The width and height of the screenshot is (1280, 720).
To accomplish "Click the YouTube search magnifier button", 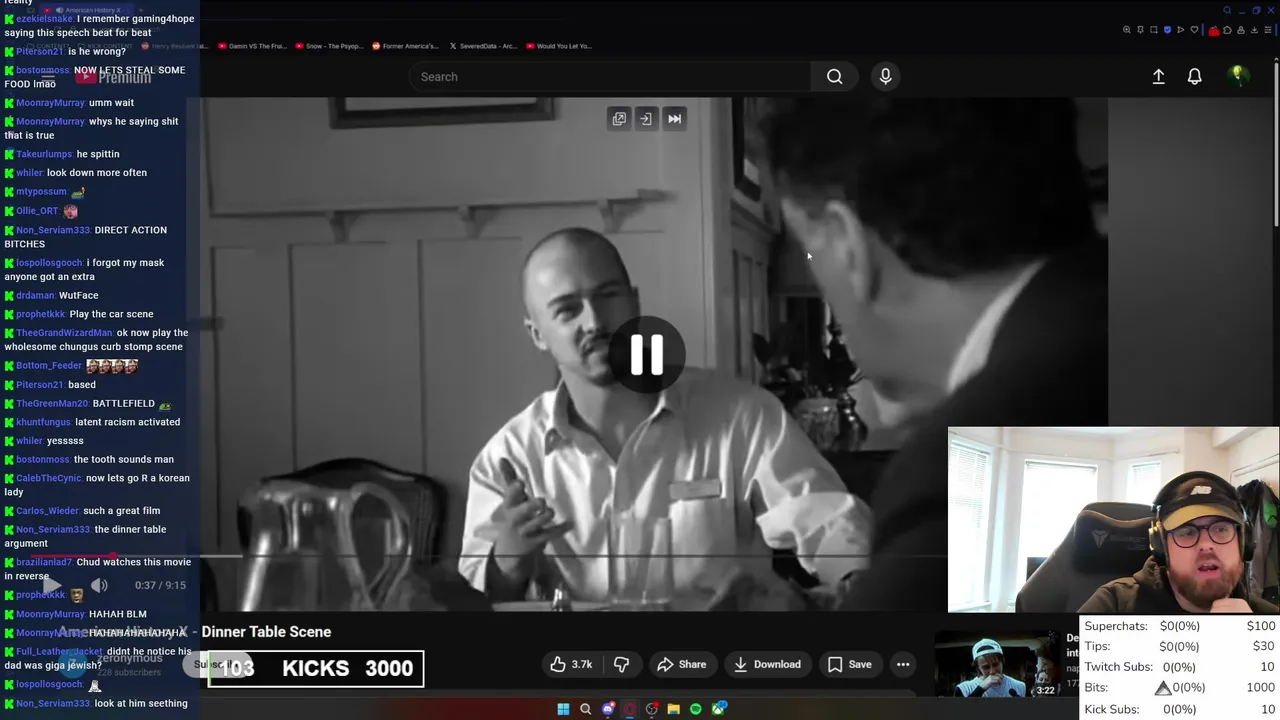I will coord(834,77).
